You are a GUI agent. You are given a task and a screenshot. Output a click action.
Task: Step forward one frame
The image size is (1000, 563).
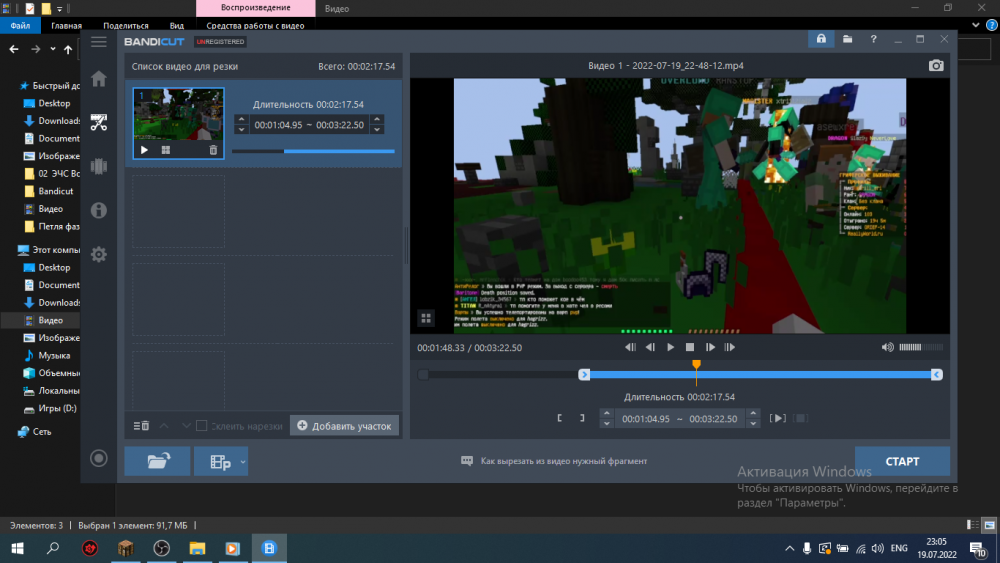[x=710, y=347]
